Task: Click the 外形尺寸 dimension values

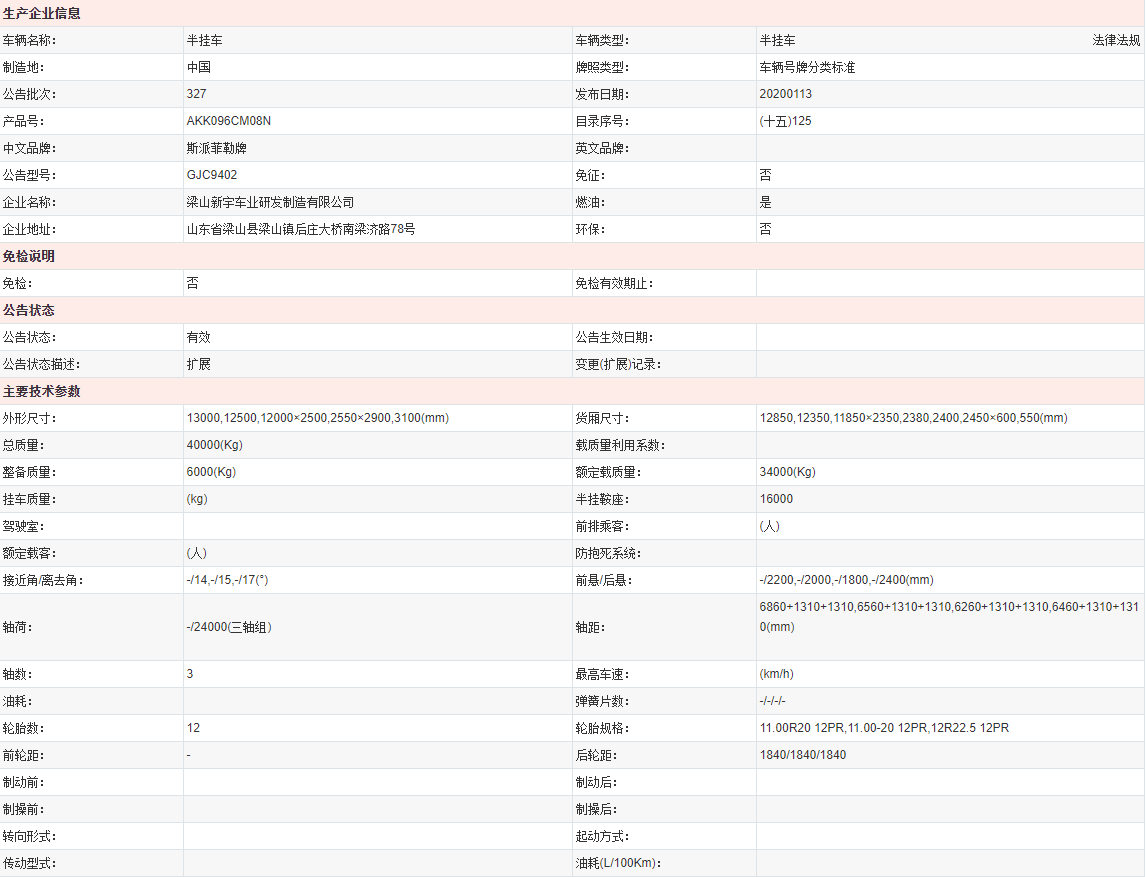Action: [x=317, y=418]
